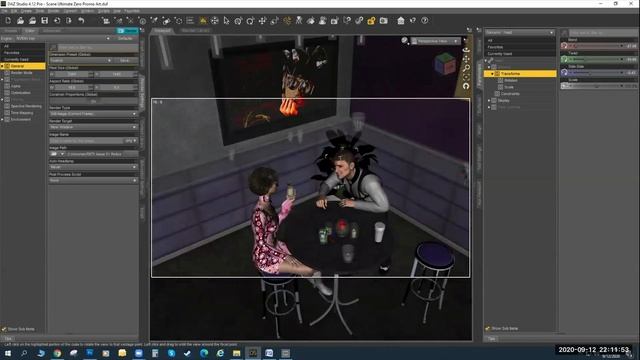Click the reset view circular arrow icon

pos(466,86)
